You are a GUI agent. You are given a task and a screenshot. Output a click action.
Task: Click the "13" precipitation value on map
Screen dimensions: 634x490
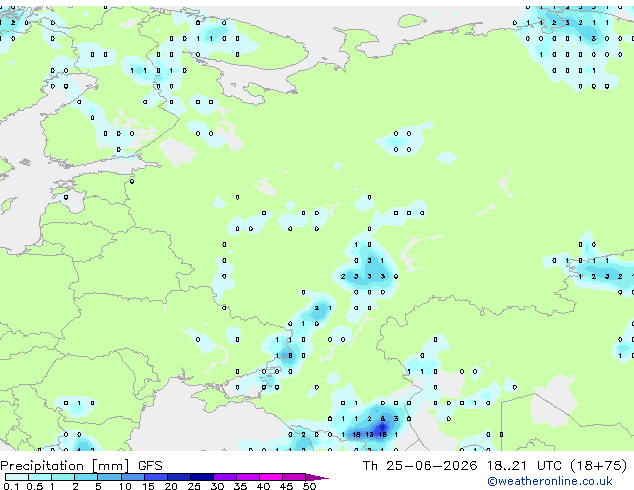[x=369, y=435]
